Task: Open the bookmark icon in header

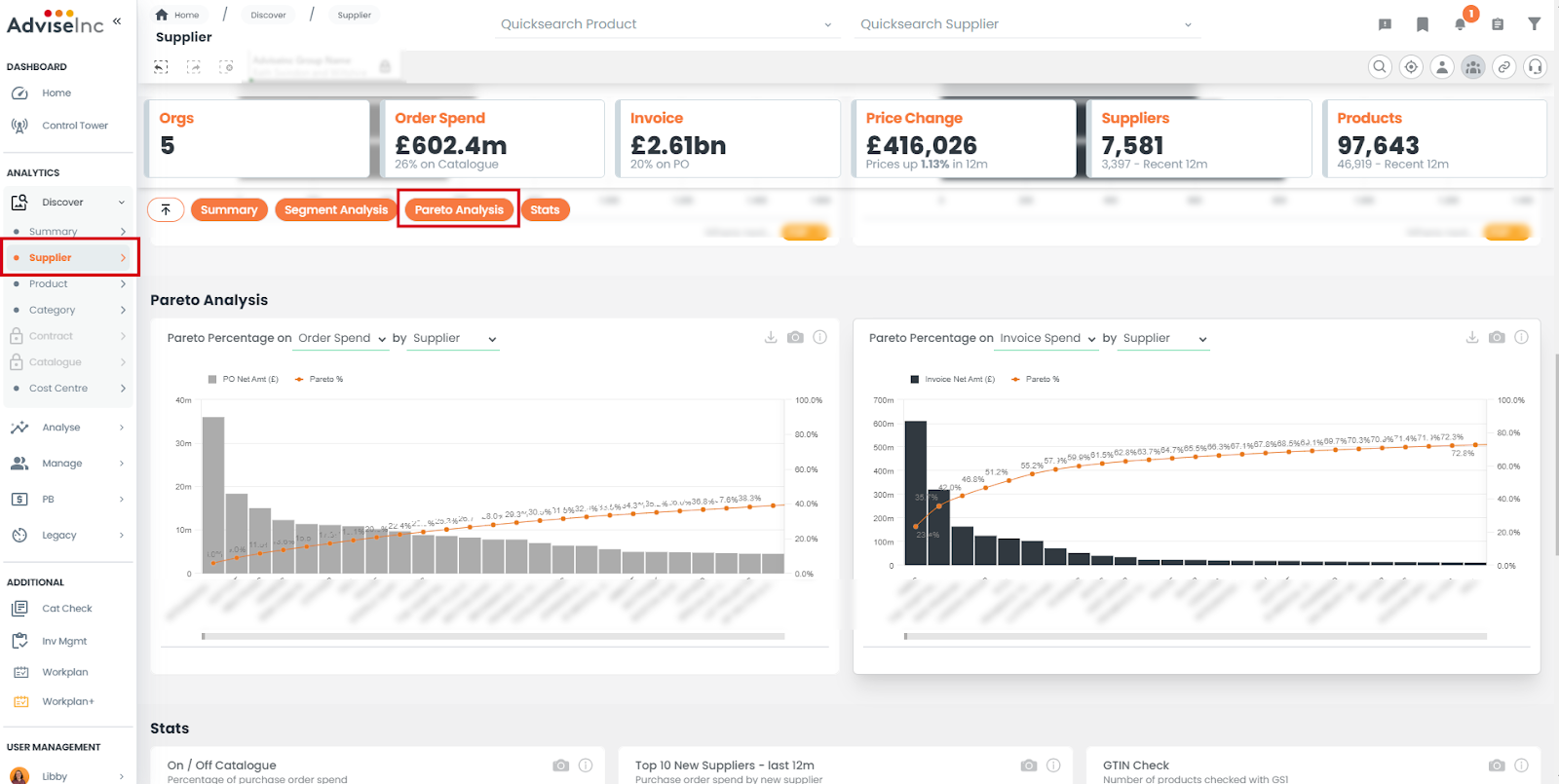Action: tap(1423, 24)
